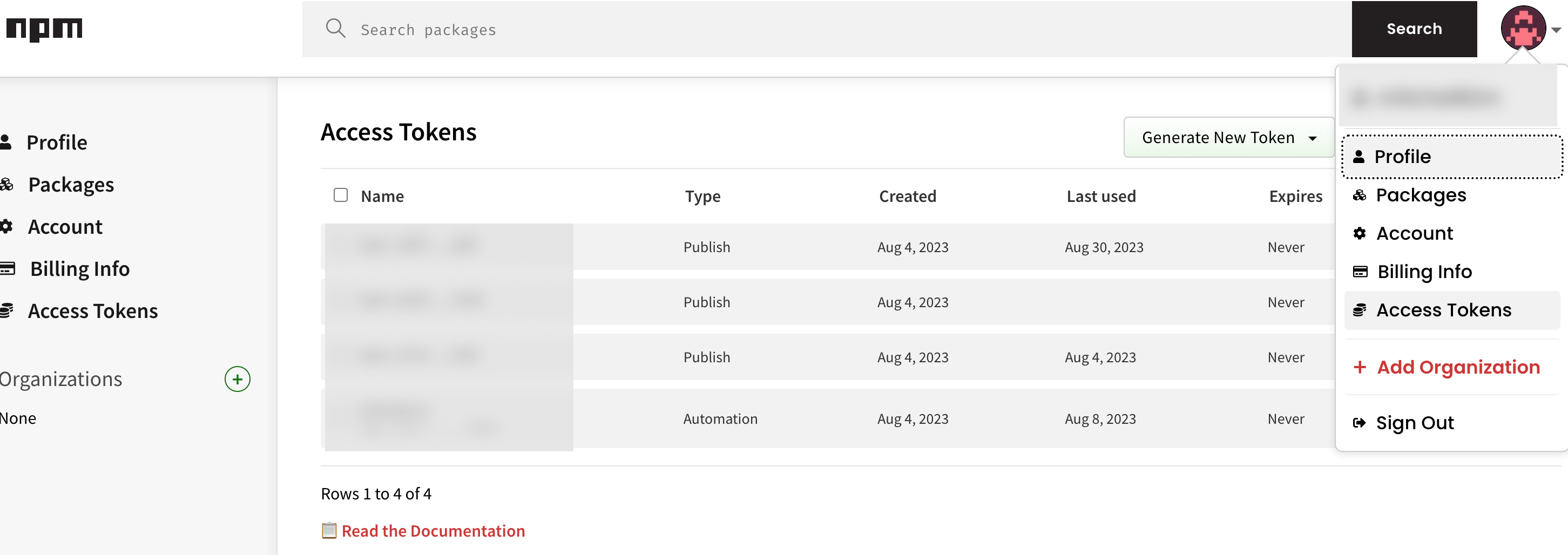
Task: Click Never in the Automation token row
Action: point(1286,419)
